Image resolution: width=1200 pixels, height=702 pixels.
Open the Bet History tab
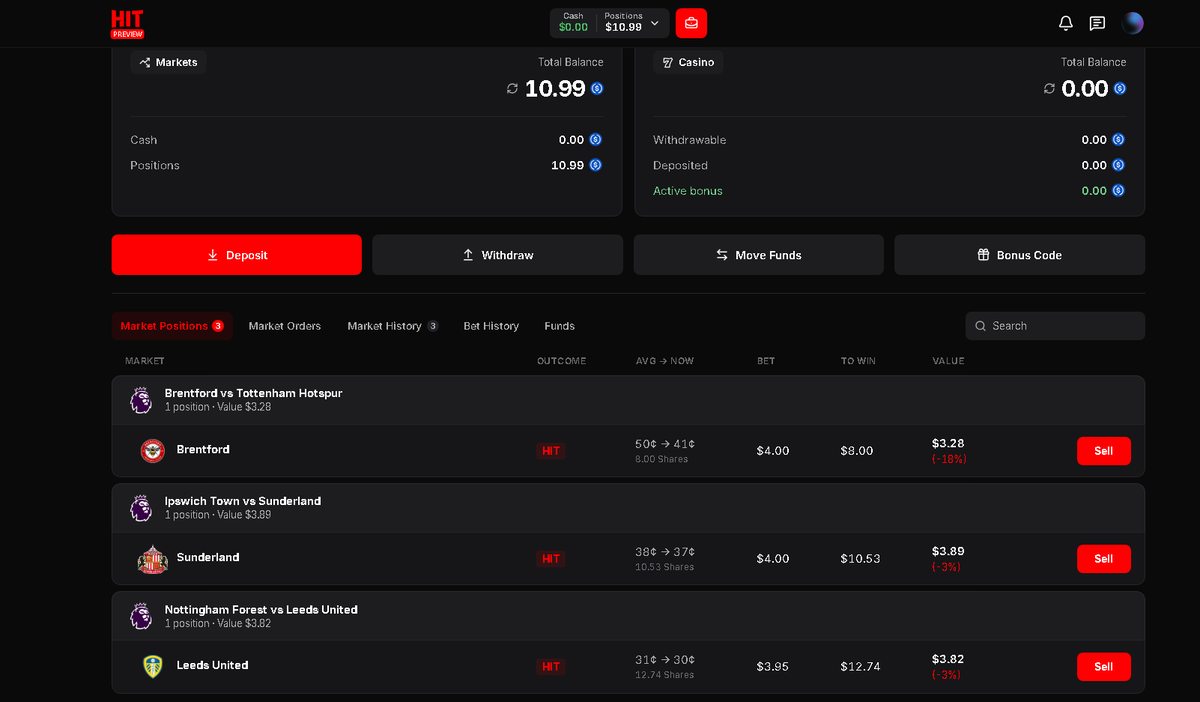point(491,326)
